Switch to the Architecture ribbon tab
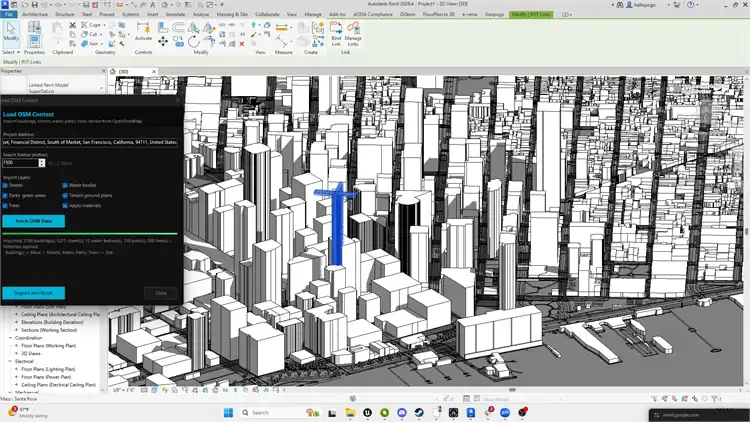The height and width of the screenshot is (422, 750). [x=34, y=14]
